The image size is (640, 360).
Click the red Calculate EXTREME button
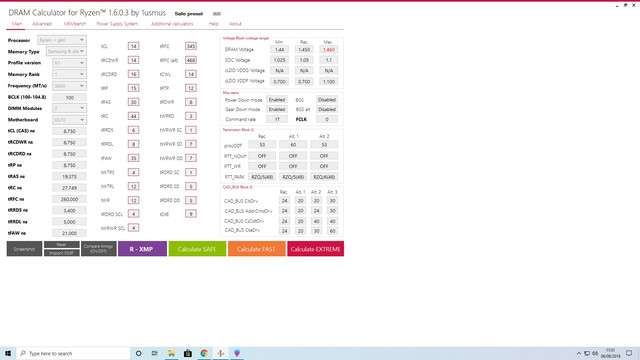(316, 249)
